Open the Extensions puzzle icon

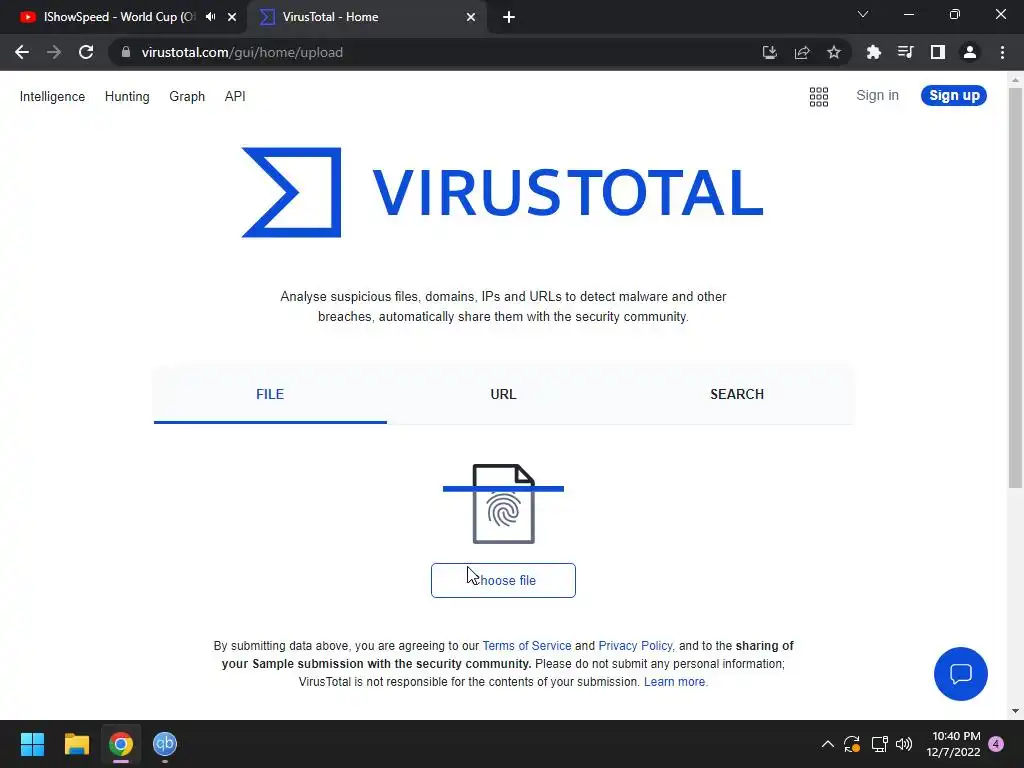coord(873,52)
